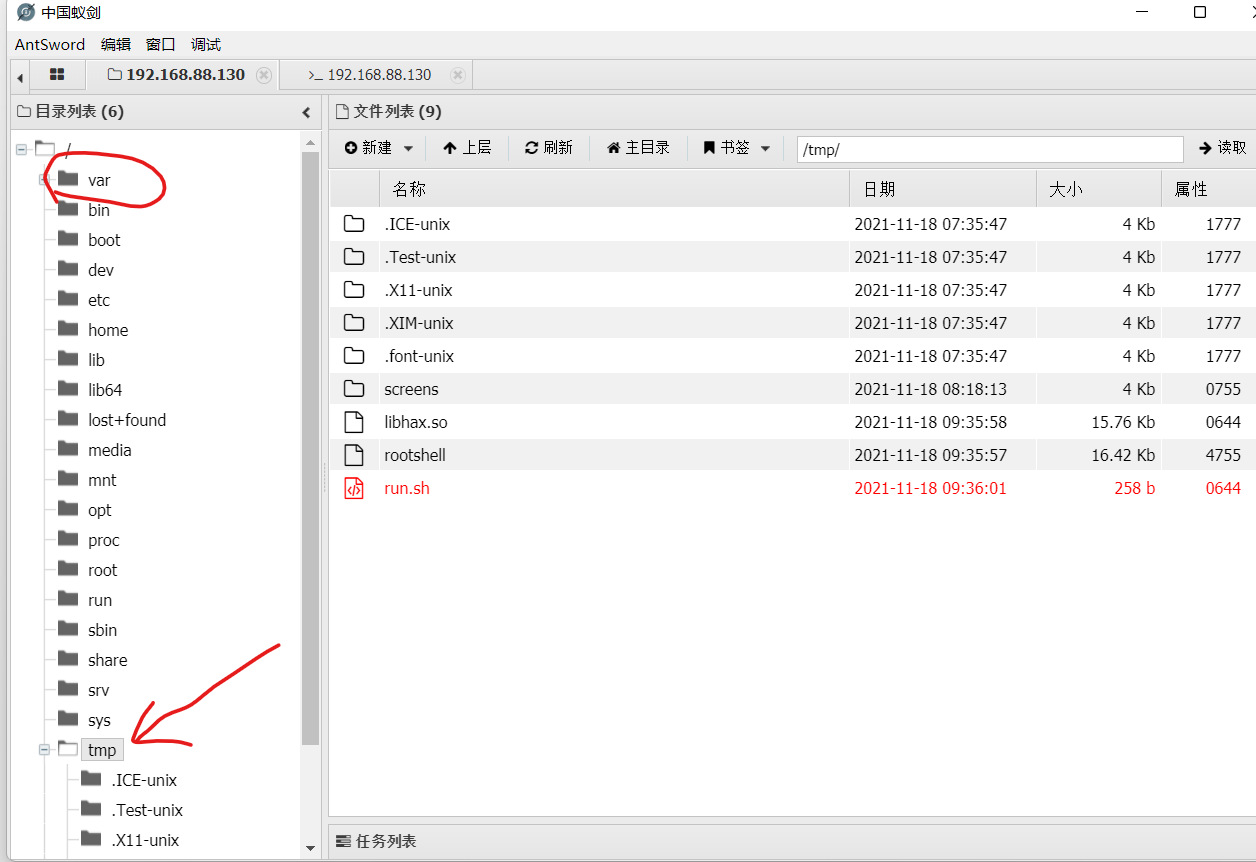Select the screens folder icon
1256x862 pixels.
354,389
